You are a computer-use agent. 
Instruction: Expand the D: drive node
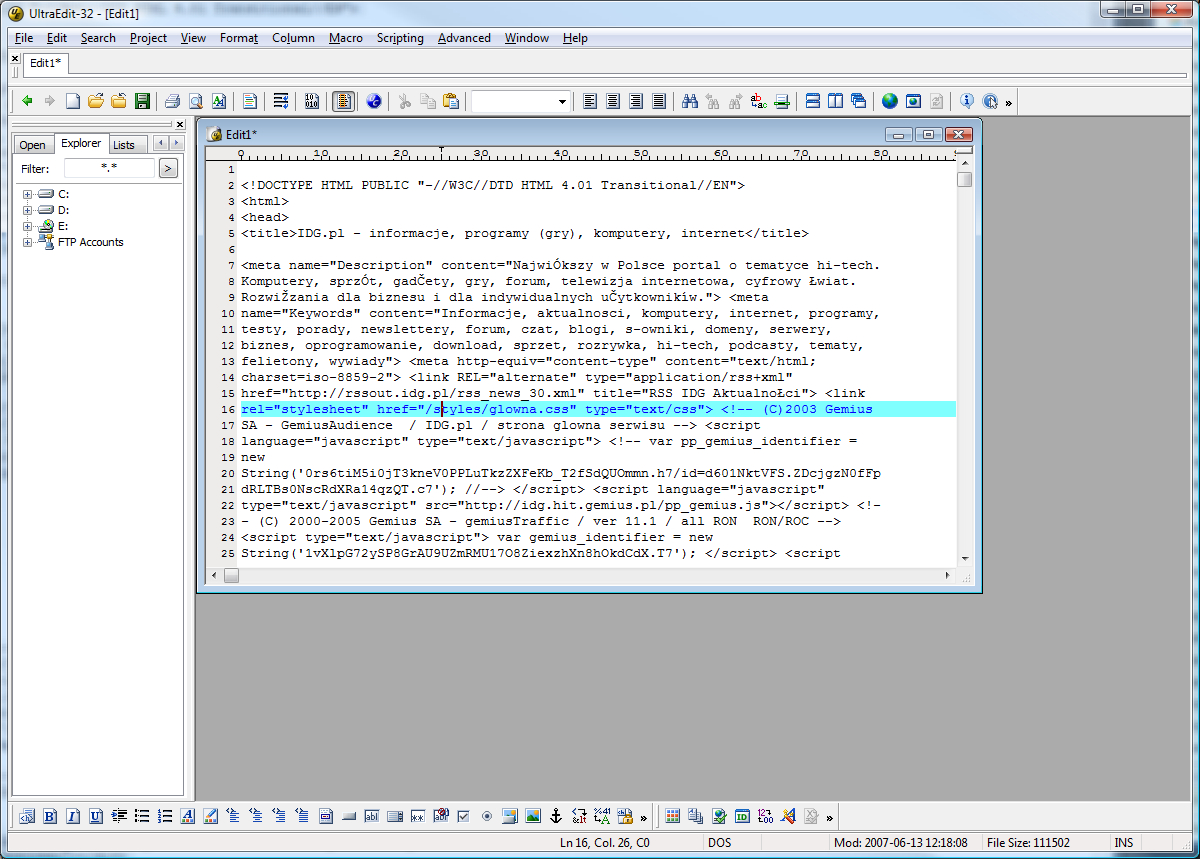pos(27,210)
